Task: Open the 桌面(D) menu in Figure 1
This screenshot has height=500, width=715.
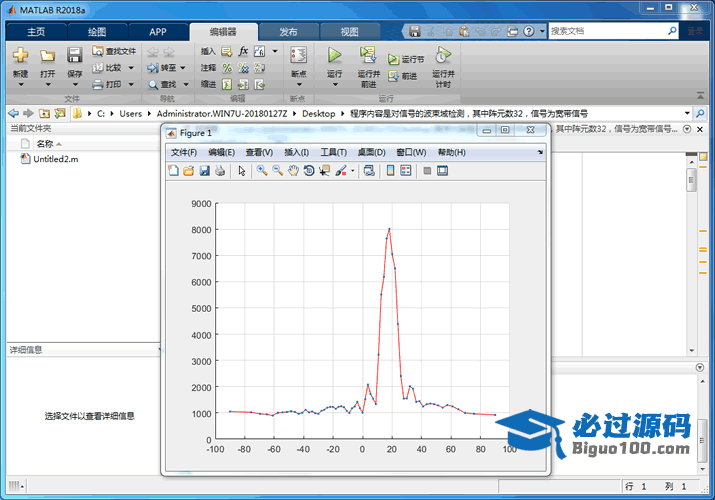Action: click(371, 152)
